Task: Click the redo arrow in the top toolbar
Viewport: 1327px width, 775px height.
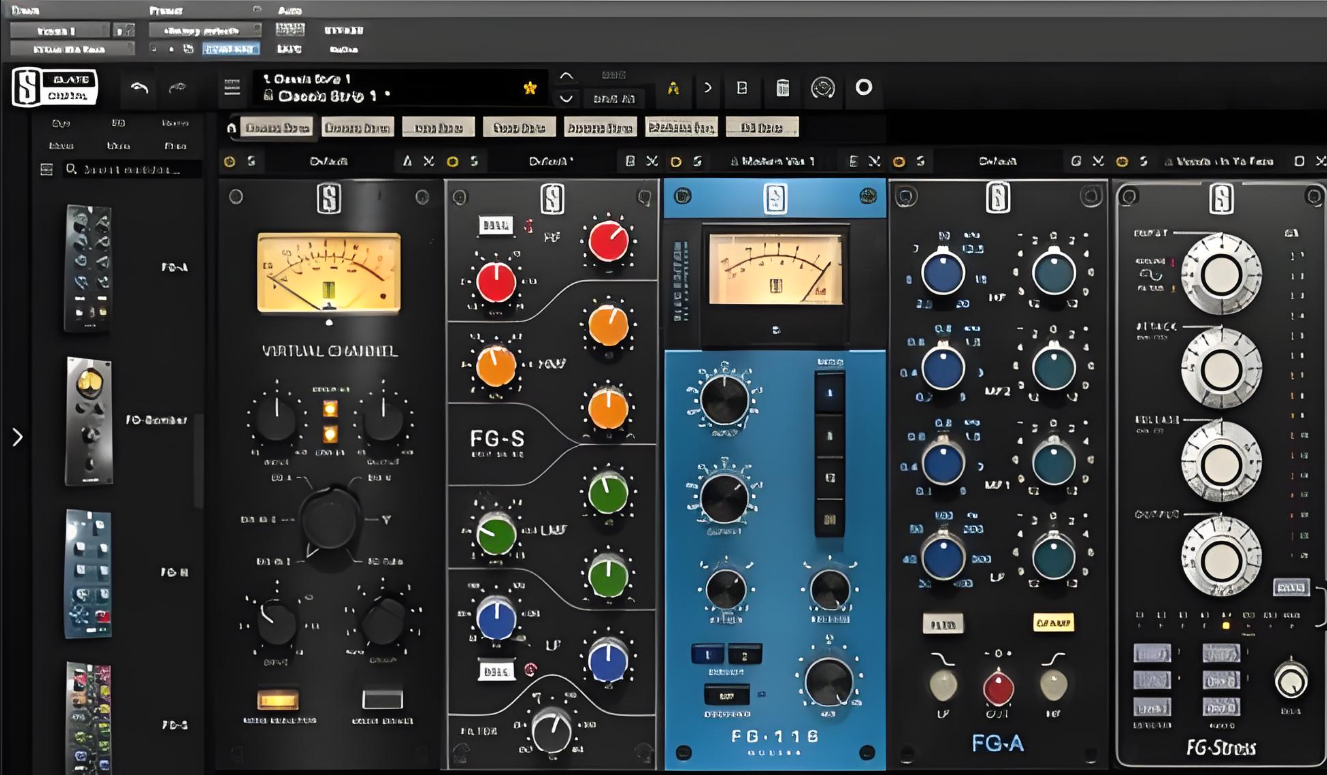Action: pos(178,88)
